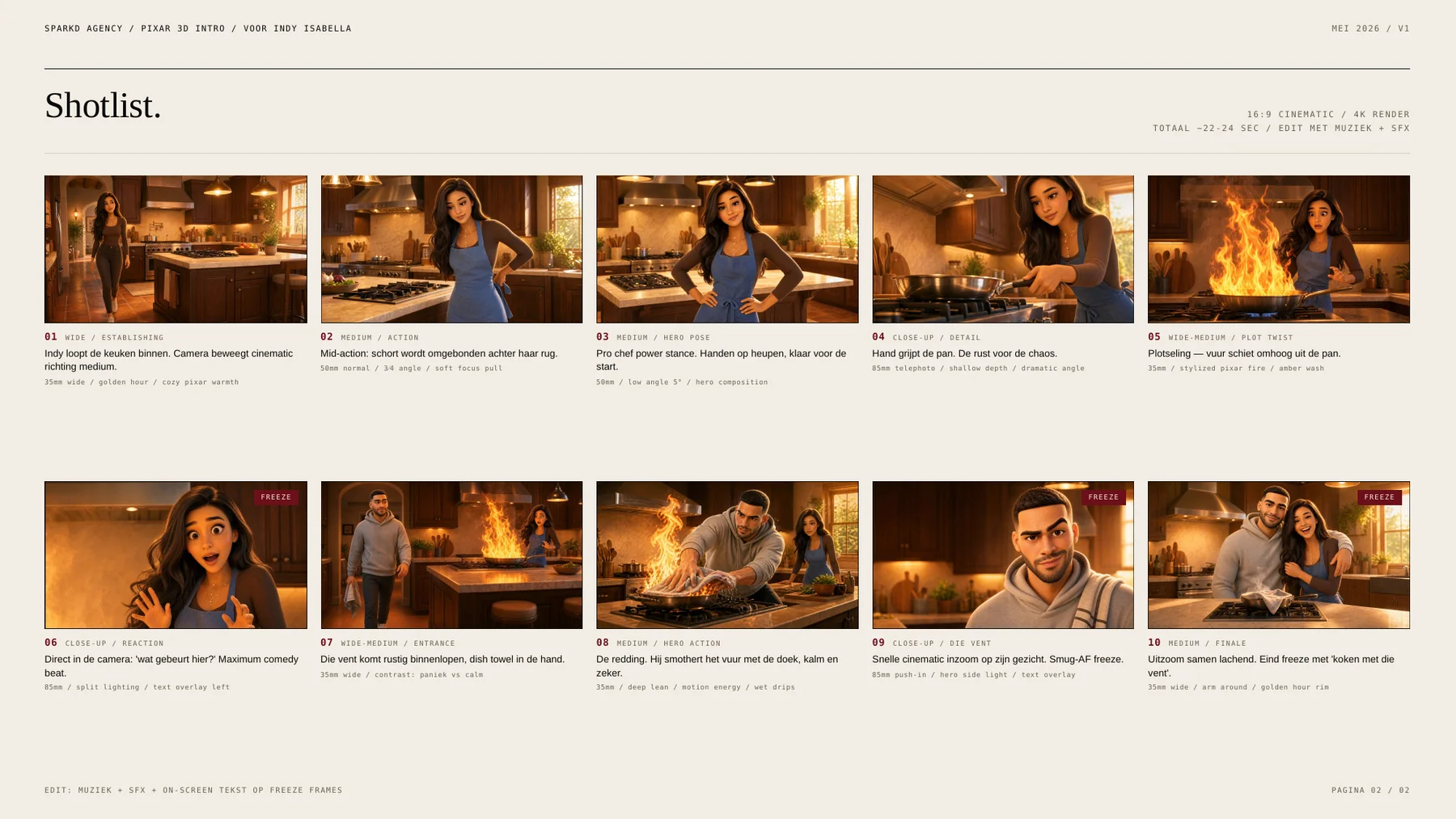Viewport: 1456px width, 819px height.
Task: Select tech note '35mm / stylized pixar fire / amber wash'
Action: 1236,368
